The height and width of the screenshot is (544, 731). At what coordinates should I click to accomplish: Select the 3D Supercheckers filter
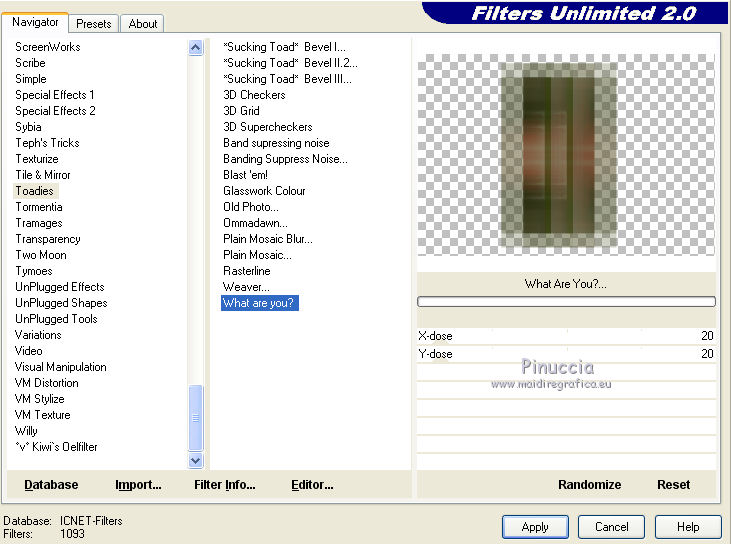[x=268, y=127]
